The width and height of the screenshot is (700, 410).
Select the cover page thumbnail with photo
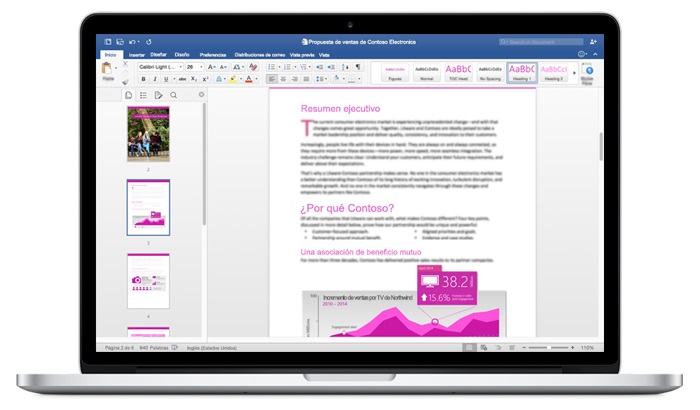click(149, 134)
